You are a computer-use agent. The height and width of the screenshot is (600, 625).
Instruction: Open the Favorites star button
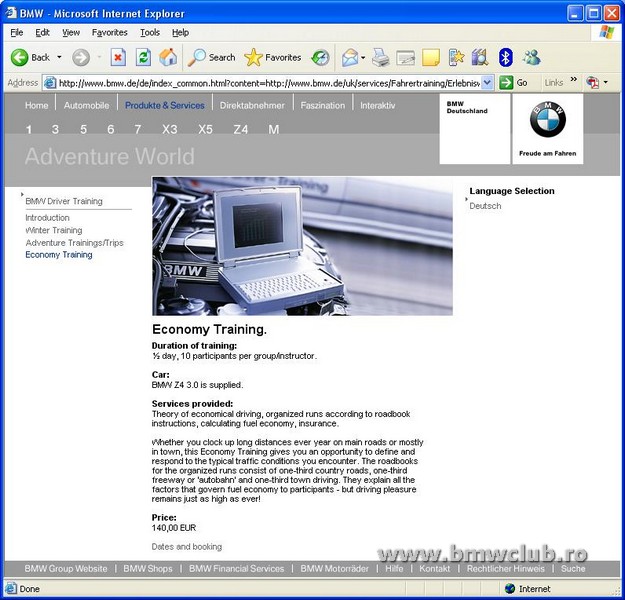(x=273, y=57)
